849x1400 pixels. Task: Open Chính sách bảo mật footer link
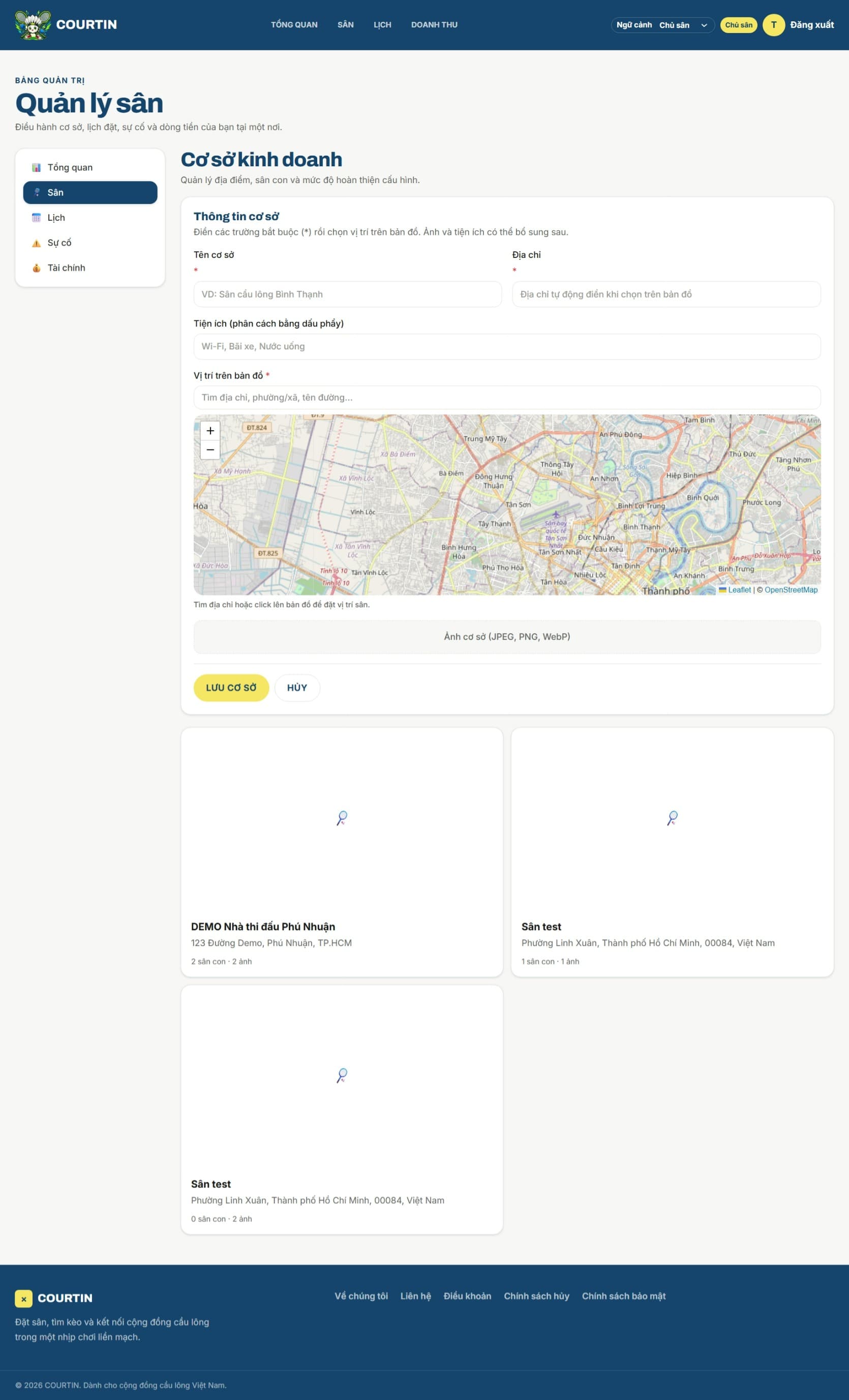point(624,1296)
